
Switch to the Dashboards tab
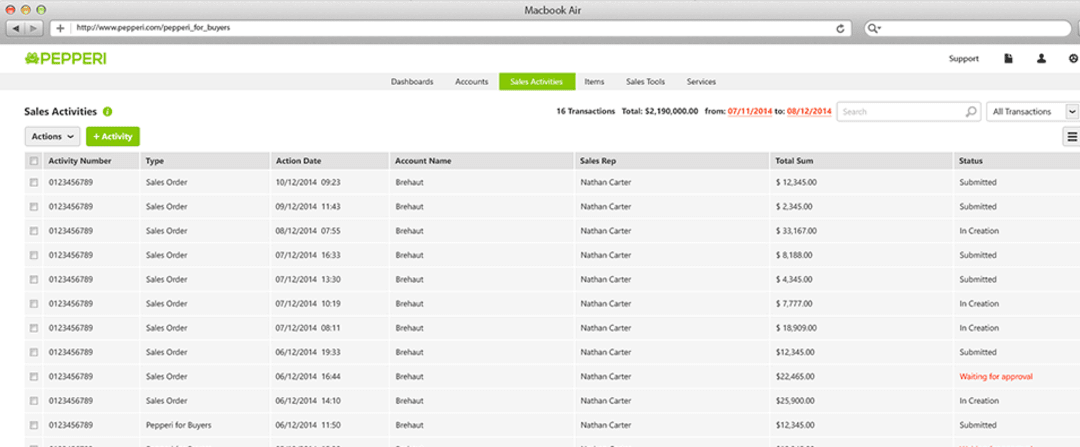[x=412, y=82]
